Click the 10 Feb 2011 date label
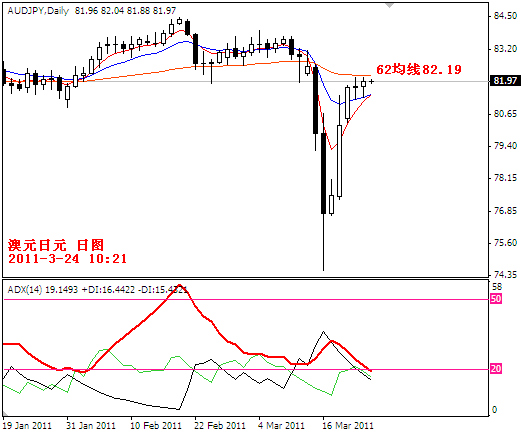Viewport: 530px width, 434px height. click(156, 425)
